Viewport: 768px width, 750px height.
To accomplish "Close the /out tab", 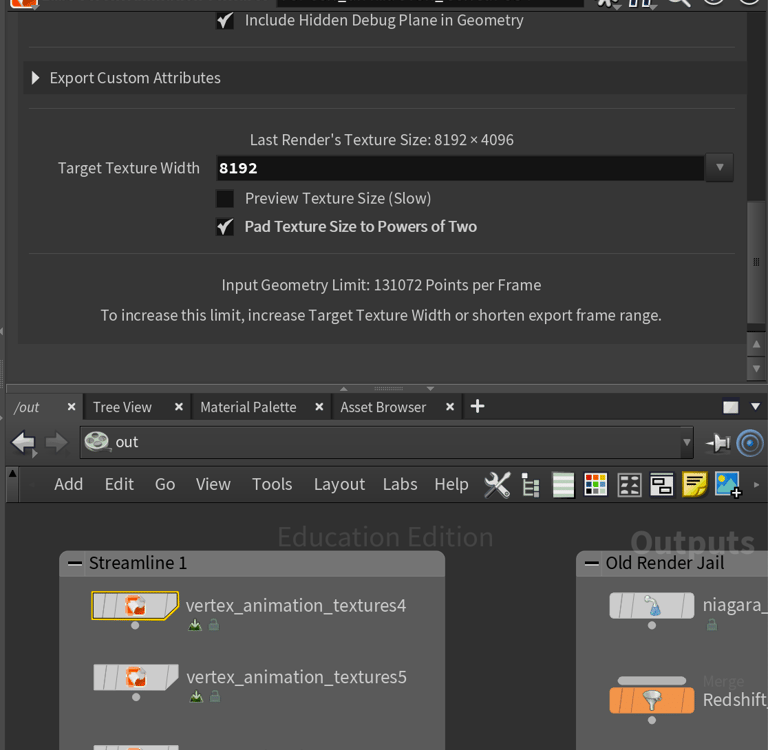I will tap(72, 407).
